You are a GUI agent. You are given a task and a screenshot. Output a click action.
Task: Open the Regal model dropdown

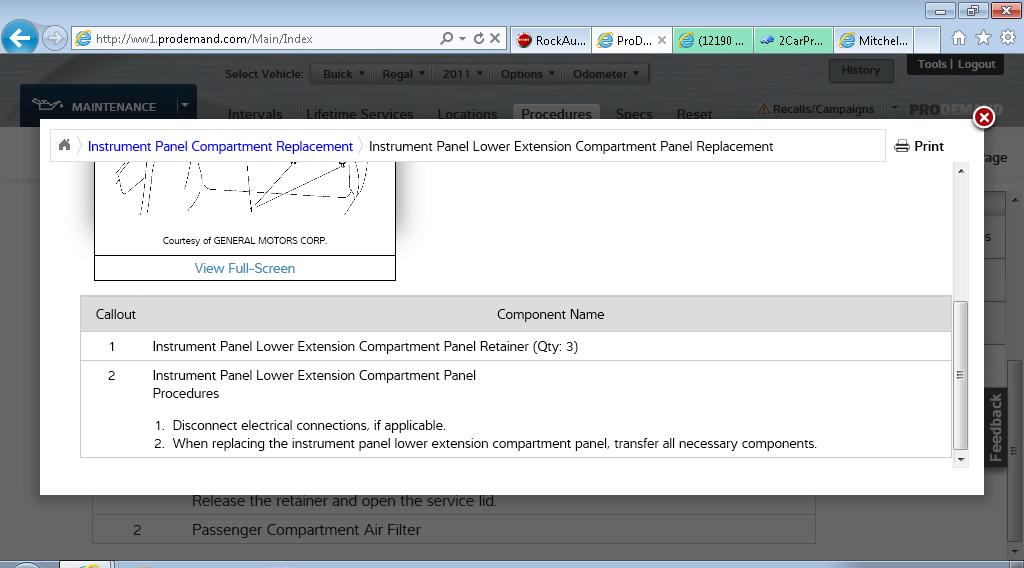[403, 74]
